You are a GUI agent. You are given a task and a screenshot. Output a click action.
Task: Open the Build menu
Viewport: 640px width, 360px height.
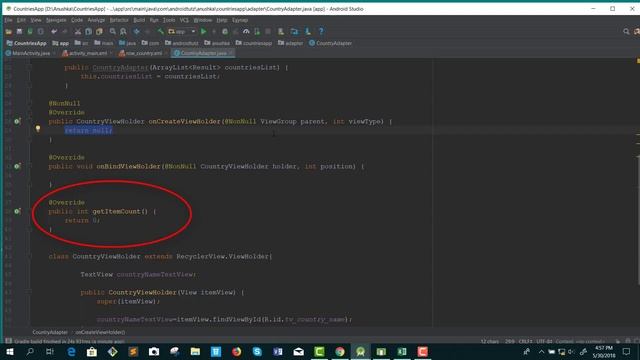click(139, 20)
